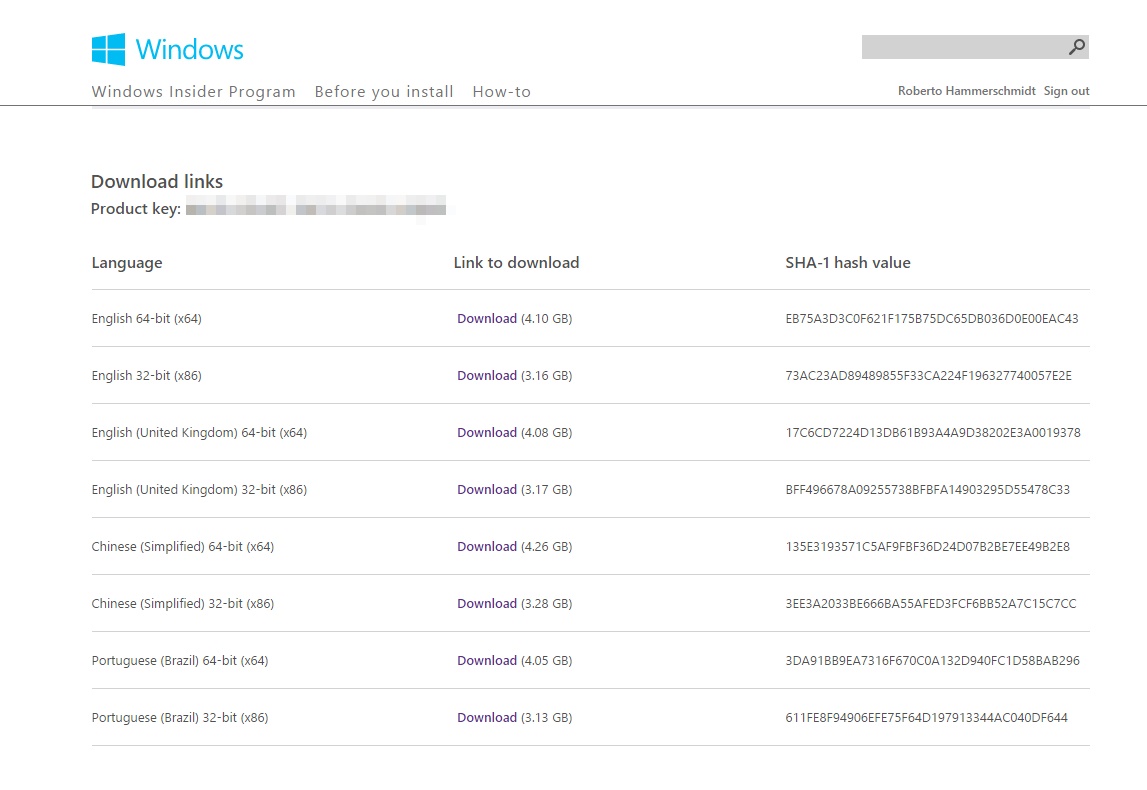Download Portuguese (Brazil) 64-bit 4.05 GB
This screenshot has width=1147, height=790.
coord(487,661)
